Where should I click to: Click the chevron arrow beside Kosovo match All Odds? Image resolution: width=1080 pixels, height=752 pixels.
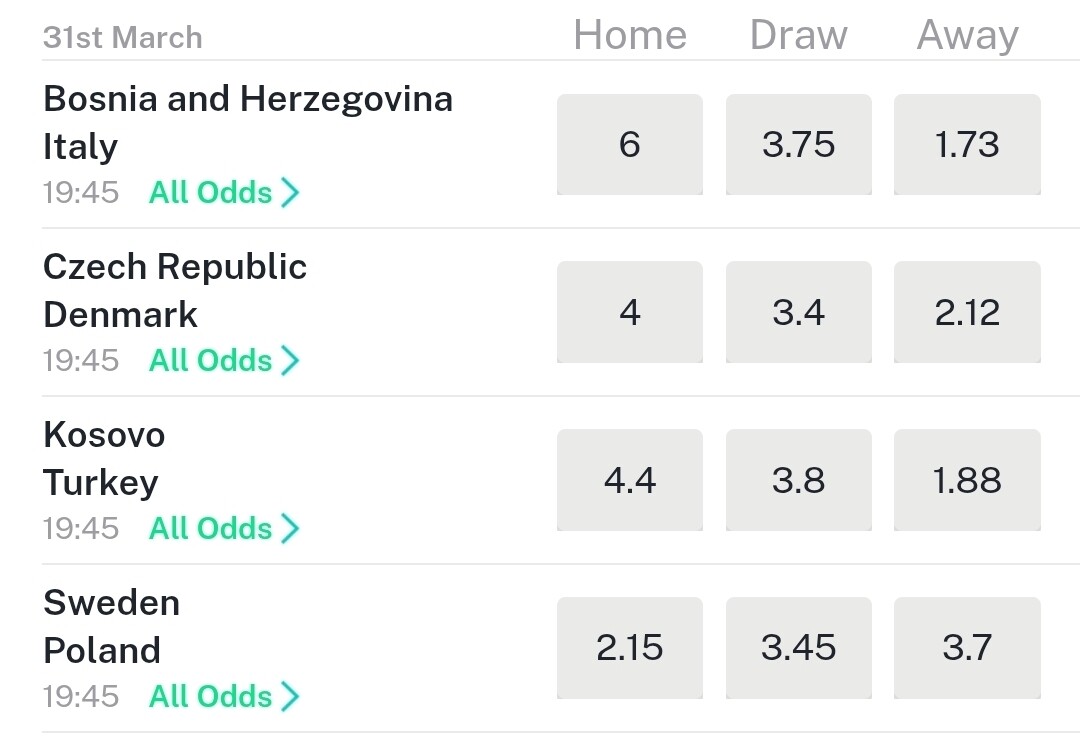[290, 528]
